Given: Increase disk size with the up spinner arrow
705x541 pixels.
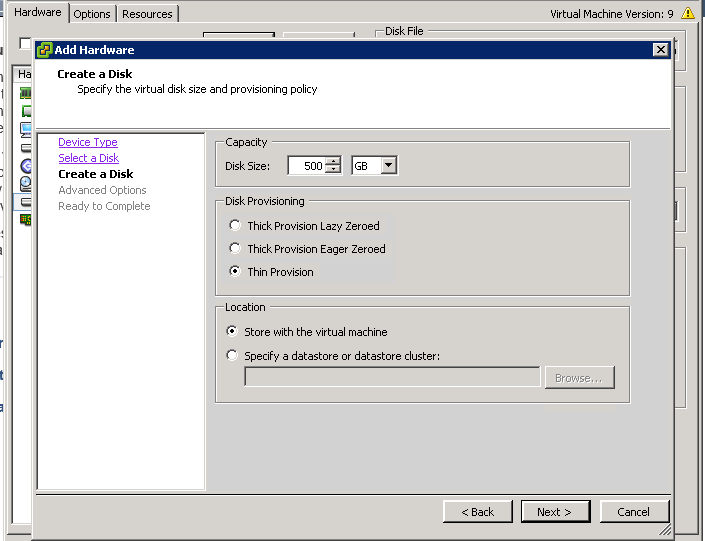Looking at the screenshot, I should tap(333, 161).
